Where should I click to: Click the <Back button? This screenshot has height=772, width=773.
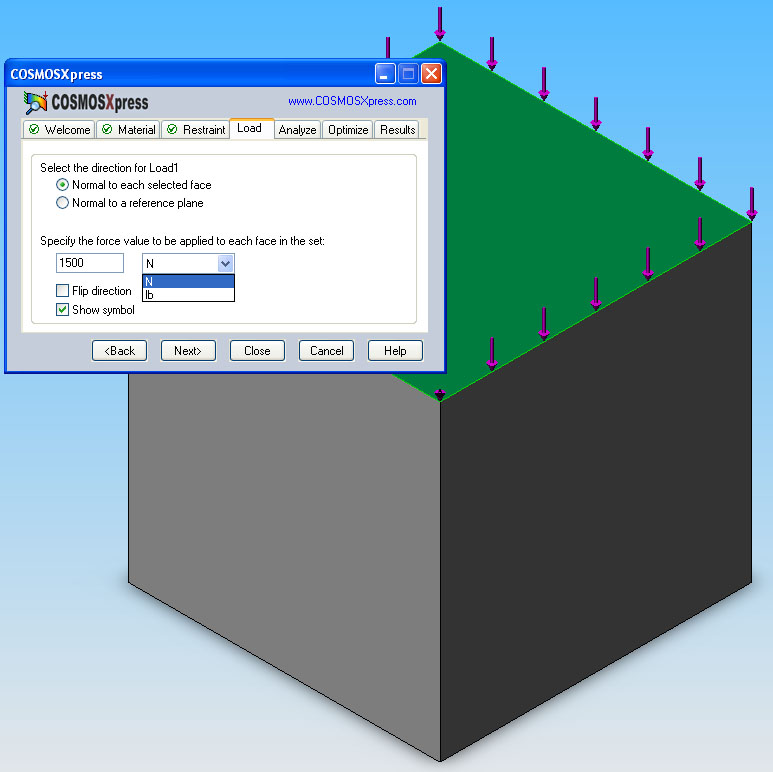pos(119,351)
